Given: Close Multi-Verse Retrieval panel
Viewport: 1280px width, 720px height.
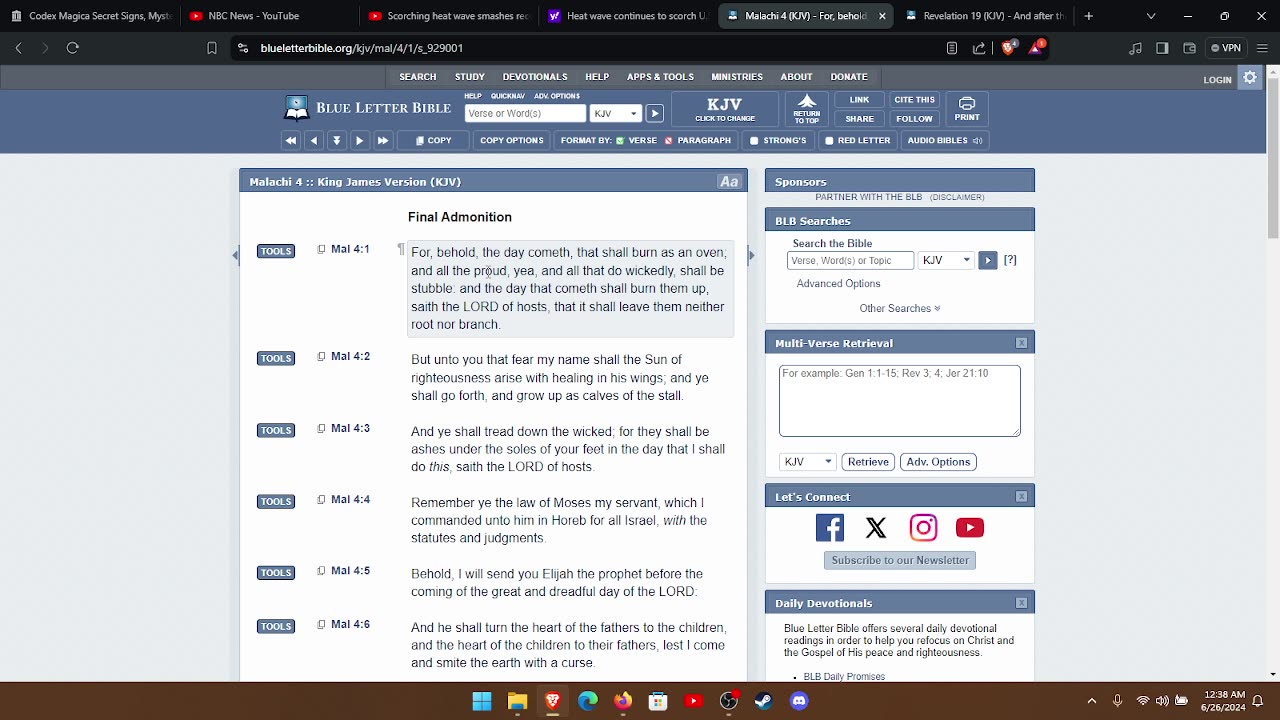Looking at the screenshot, I should tap(1021, 343).
